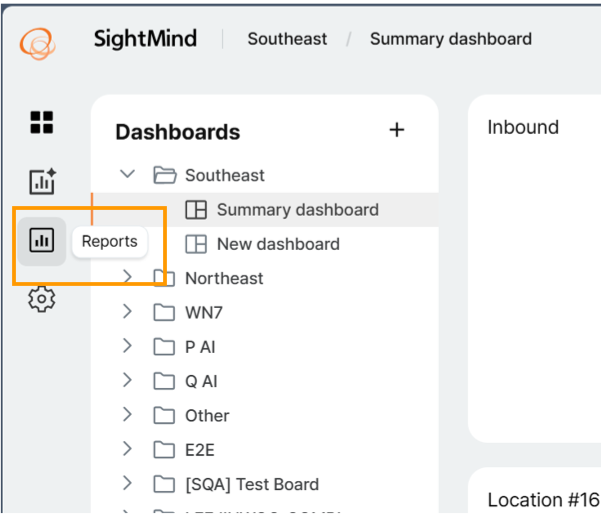Click the New dashboard layout icon
Image resolution: width=601 pixels, height=515 pixels.
pyautogui.click(x=196, y=244)
